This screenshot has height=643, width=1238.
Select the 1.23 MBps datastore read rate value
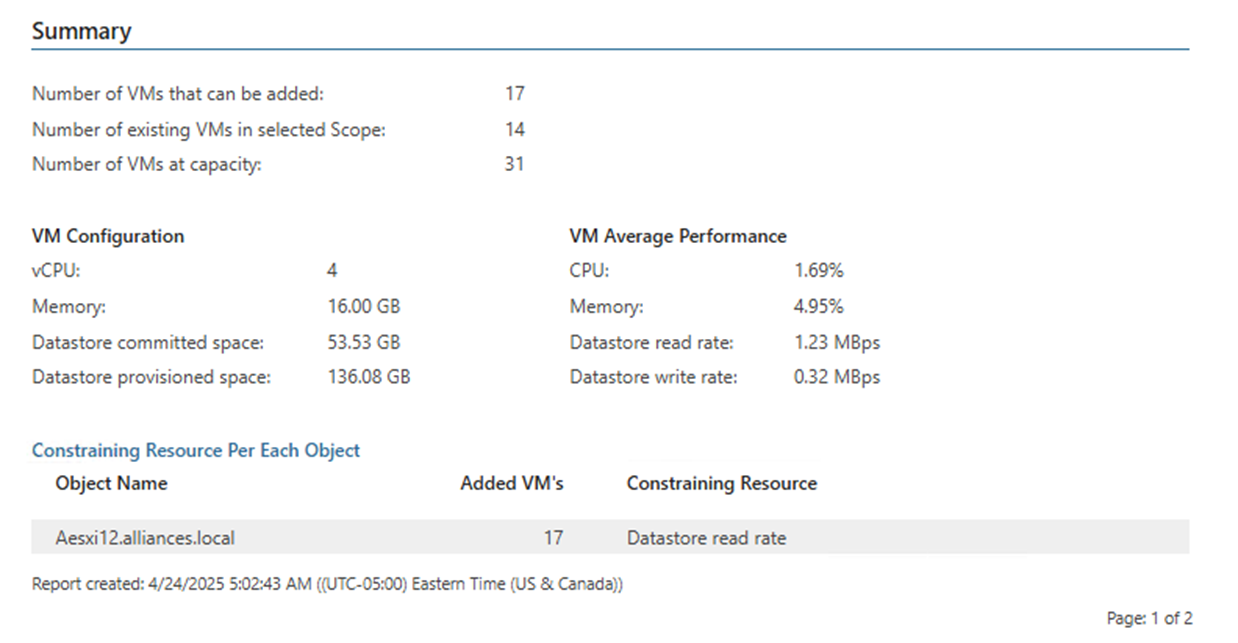coord(836,343)
